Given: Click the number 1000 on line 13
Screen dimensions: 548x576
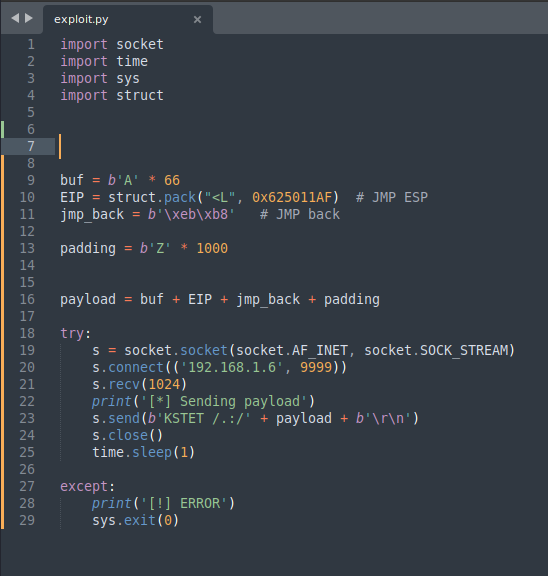Looking at the screenshot, I should pos(212,248).
